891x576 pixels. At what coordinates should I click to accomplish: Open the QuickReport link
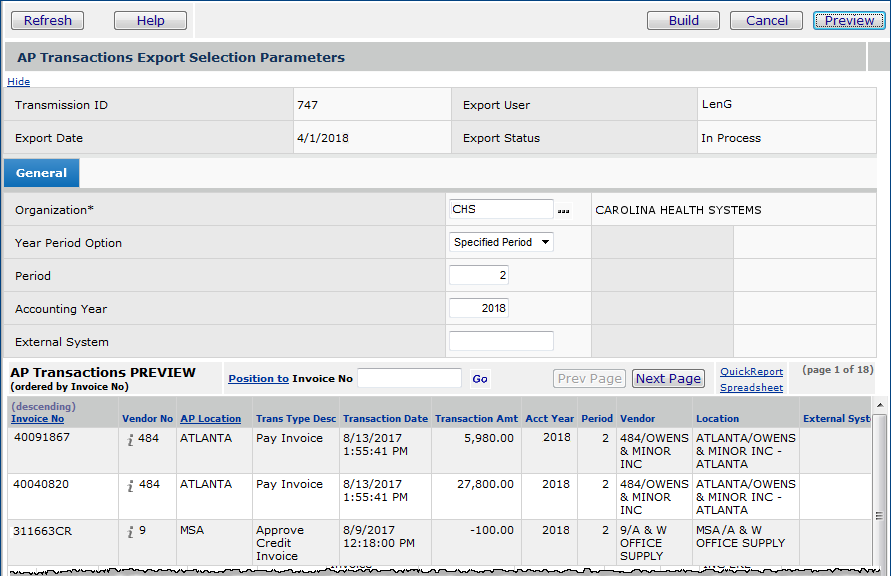click(x=751, y=372)
